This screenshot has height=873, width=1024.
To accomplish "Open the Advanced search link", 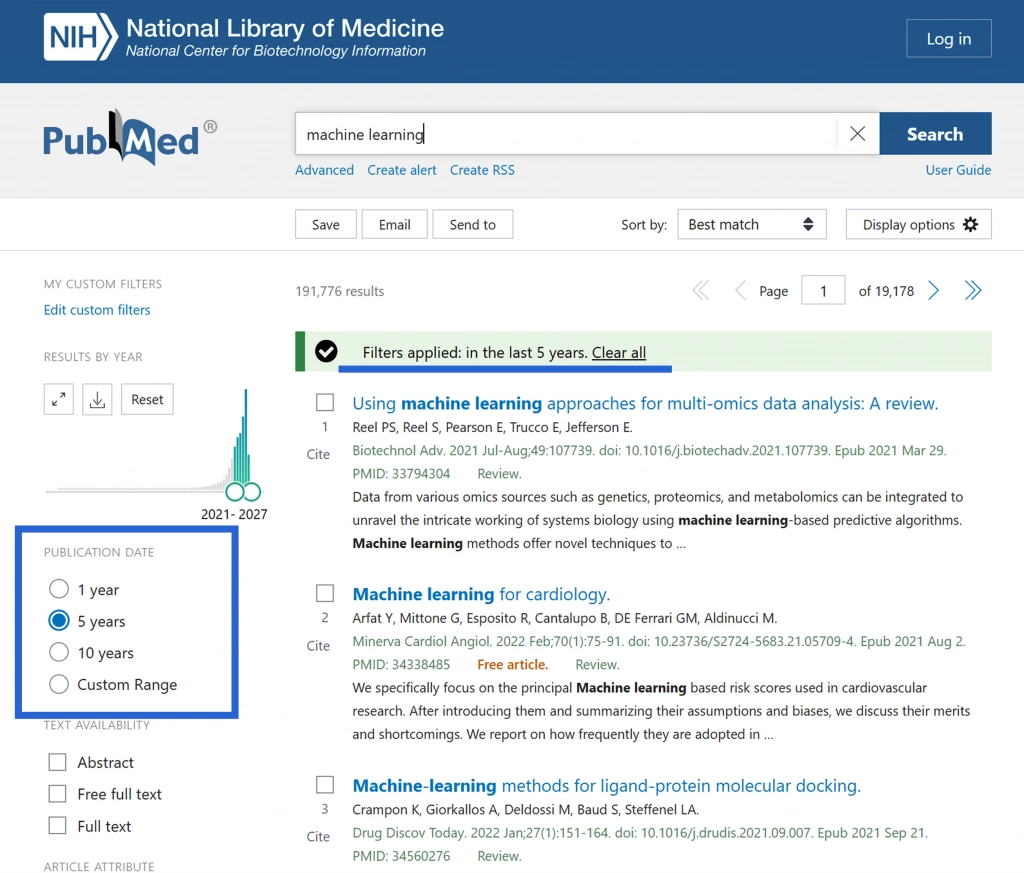I will tap(324, 170).
